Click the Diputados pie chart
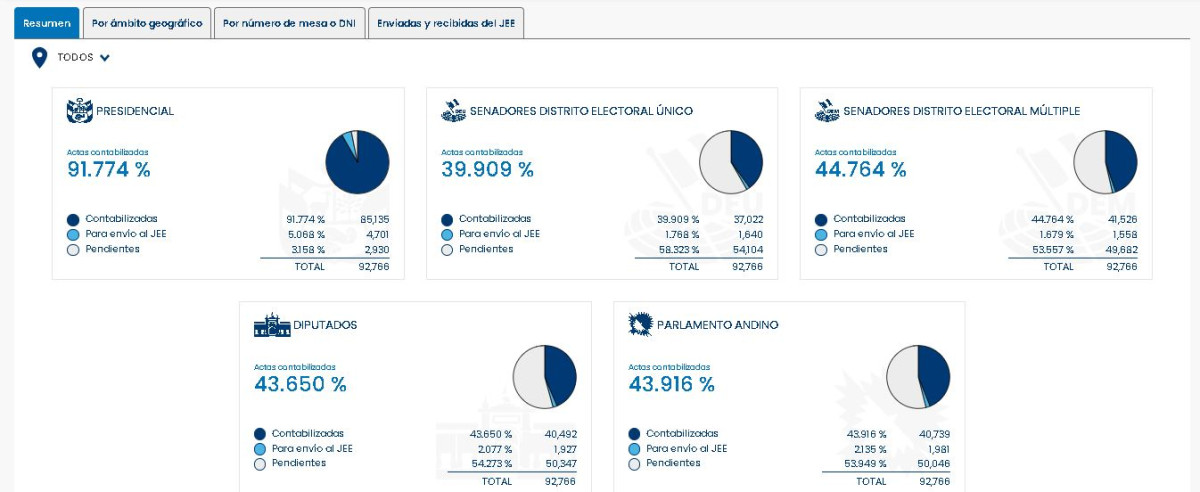This screenshot has height=492, width=1200. pyautogui.click(x=545, y=377)
